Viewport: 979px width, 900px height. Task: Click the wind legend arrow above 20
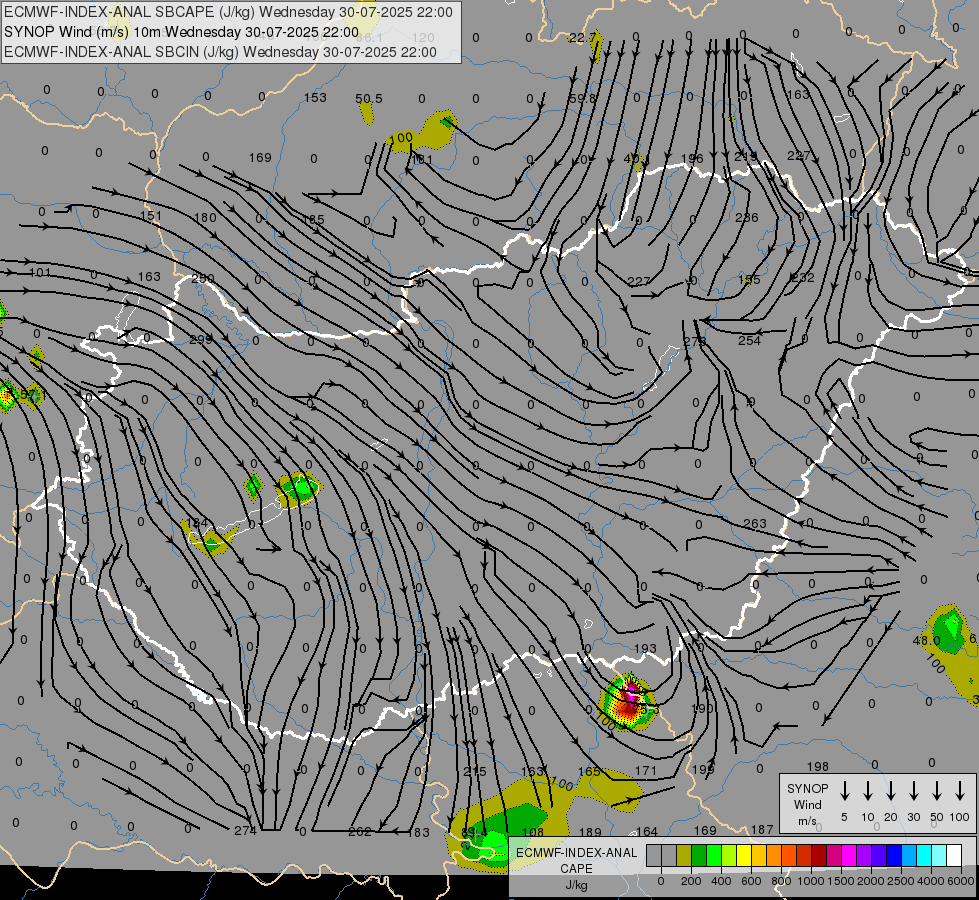pos(891,791)
